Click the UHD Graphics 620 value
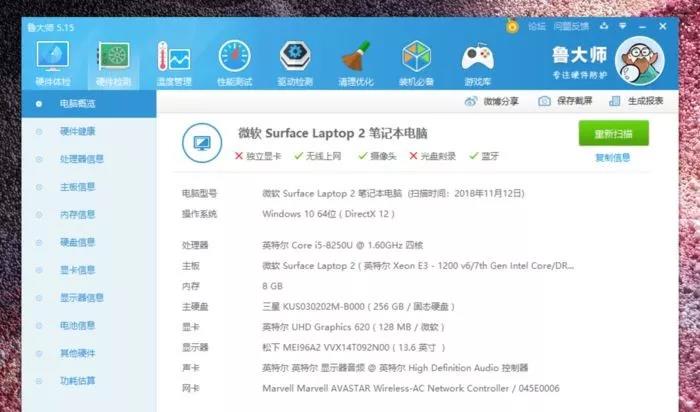 [353, 327]
